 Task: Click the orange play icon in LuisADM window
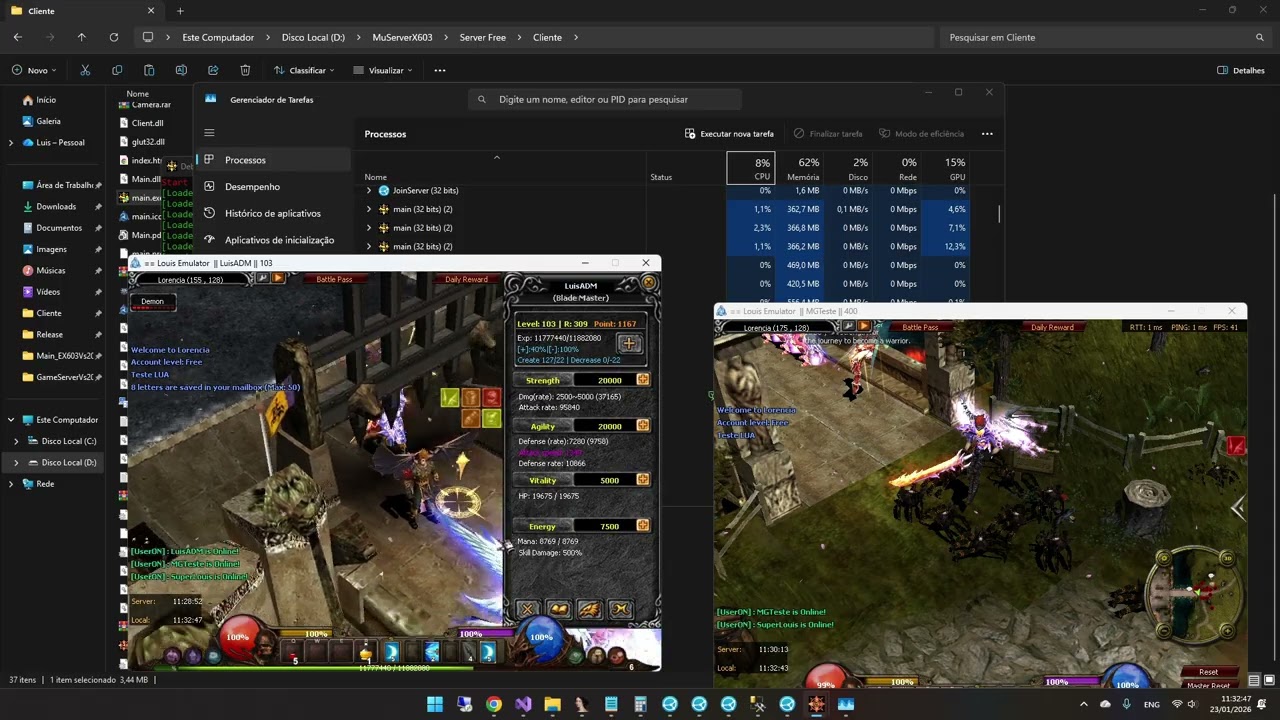point(278,279)
